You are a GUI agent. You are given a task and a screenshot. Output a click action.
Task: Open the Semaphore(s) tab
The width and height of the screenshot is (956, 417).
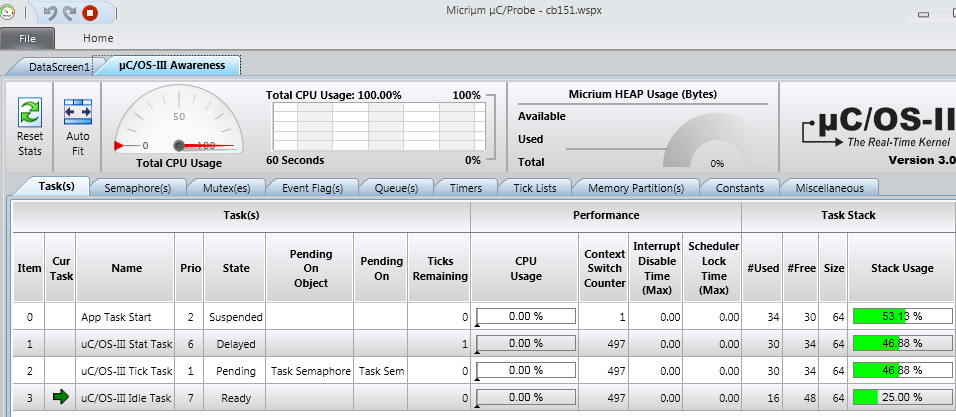(137, 188)
